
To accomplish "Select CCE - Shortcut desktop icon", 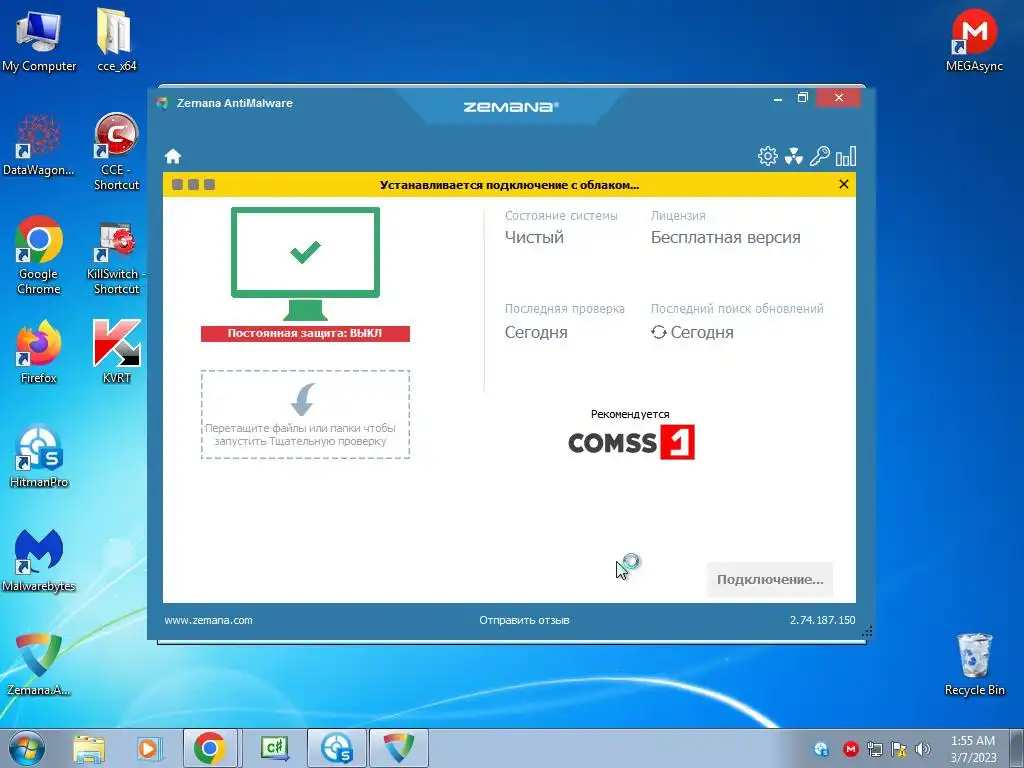I will [x=116, y=152].
